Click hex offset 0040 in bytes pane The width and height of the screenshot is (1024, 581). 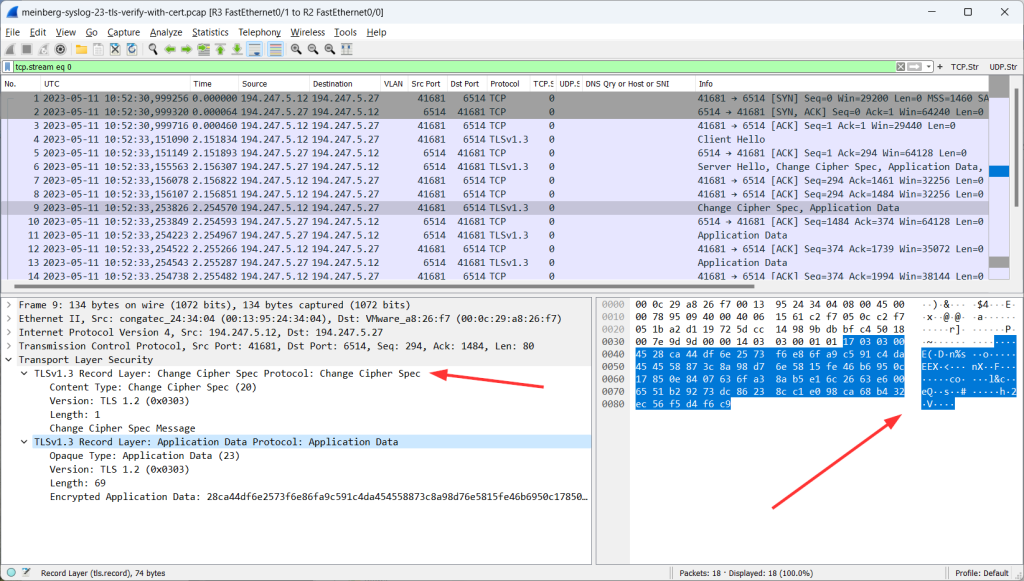(613, 354)
